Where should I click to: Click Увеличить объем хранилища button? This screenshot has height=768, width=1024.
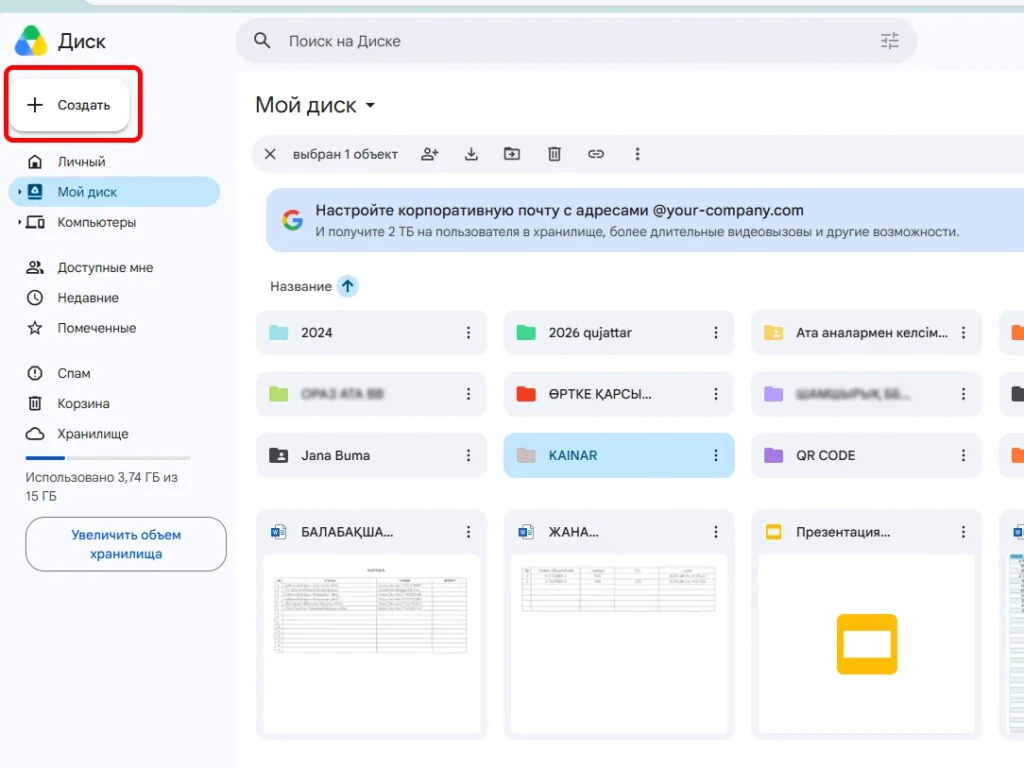pyautogui.click(x=126, y=544)
